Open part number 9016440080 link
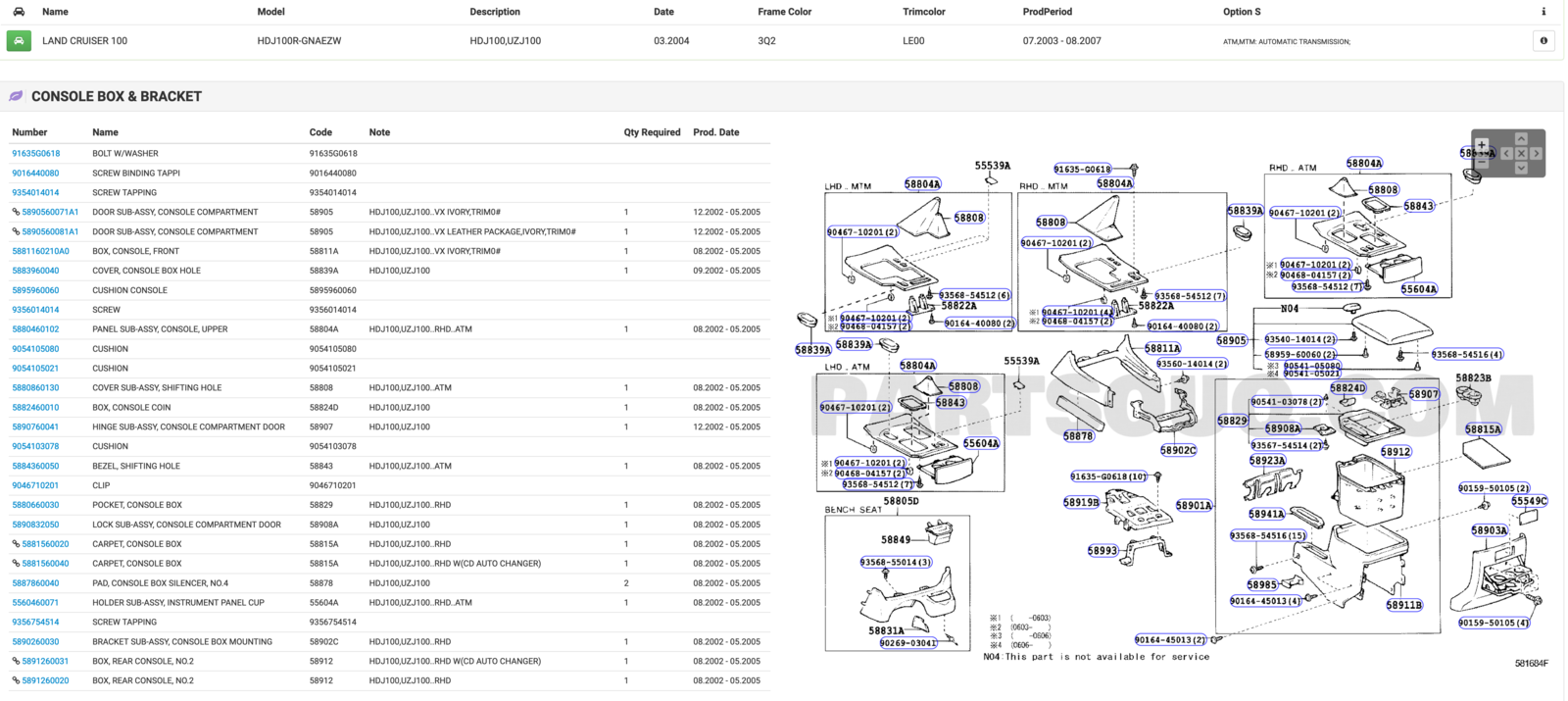The image size is (1568, 701). (x=35, y=174)
